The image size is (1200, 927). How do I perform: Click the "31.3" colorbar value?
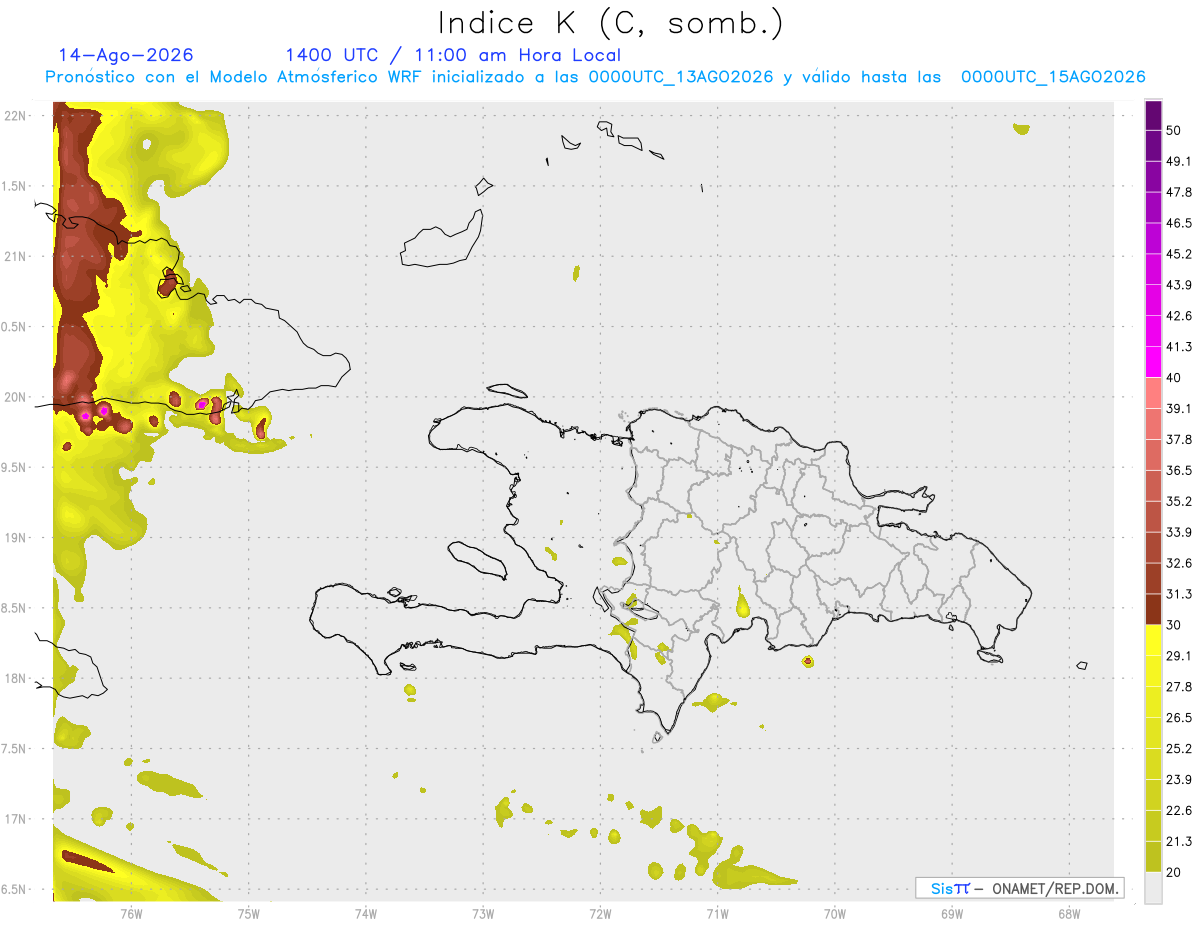(1179, 594)
